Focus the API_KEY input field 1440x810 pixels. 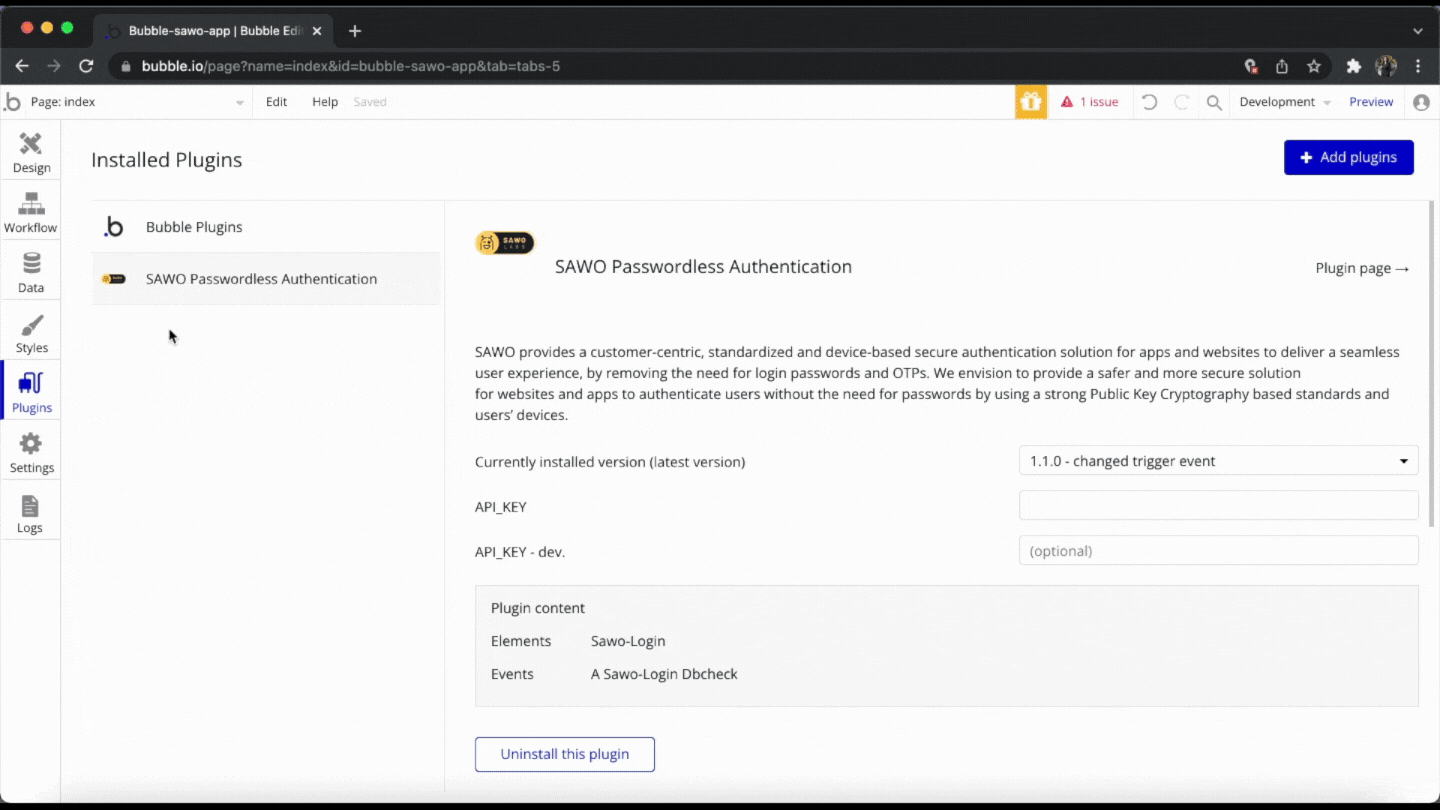click(x=1218, y=505)
